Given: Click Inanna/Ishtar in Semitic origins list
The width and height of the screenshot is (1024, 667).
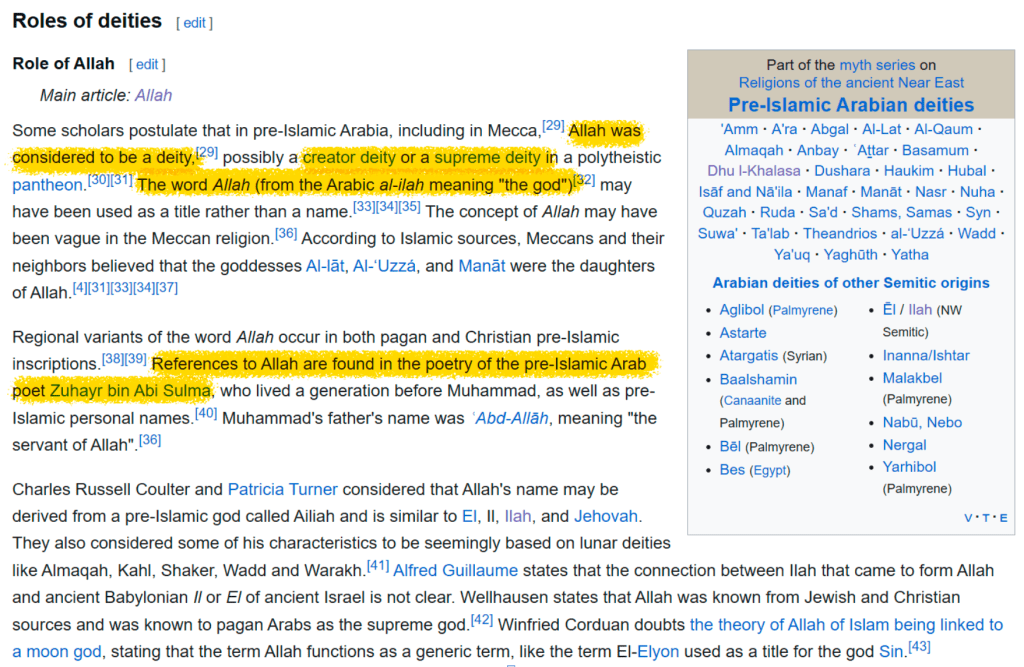Looking at the screenshot, I should click(x=926, y=355).
